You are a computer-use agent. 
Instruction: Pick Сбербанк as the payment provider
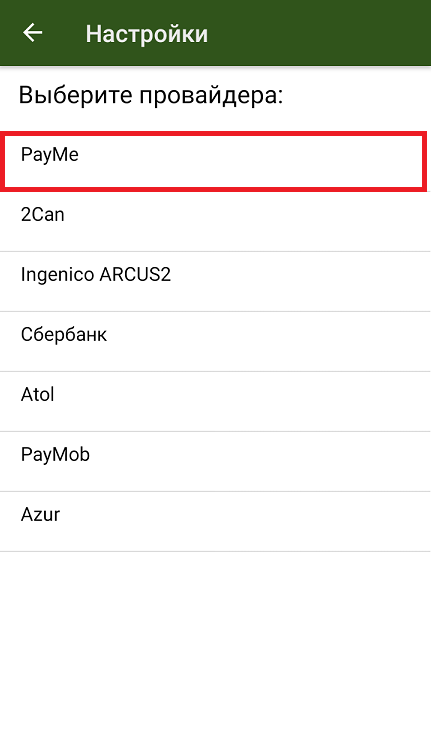(215, 341)
